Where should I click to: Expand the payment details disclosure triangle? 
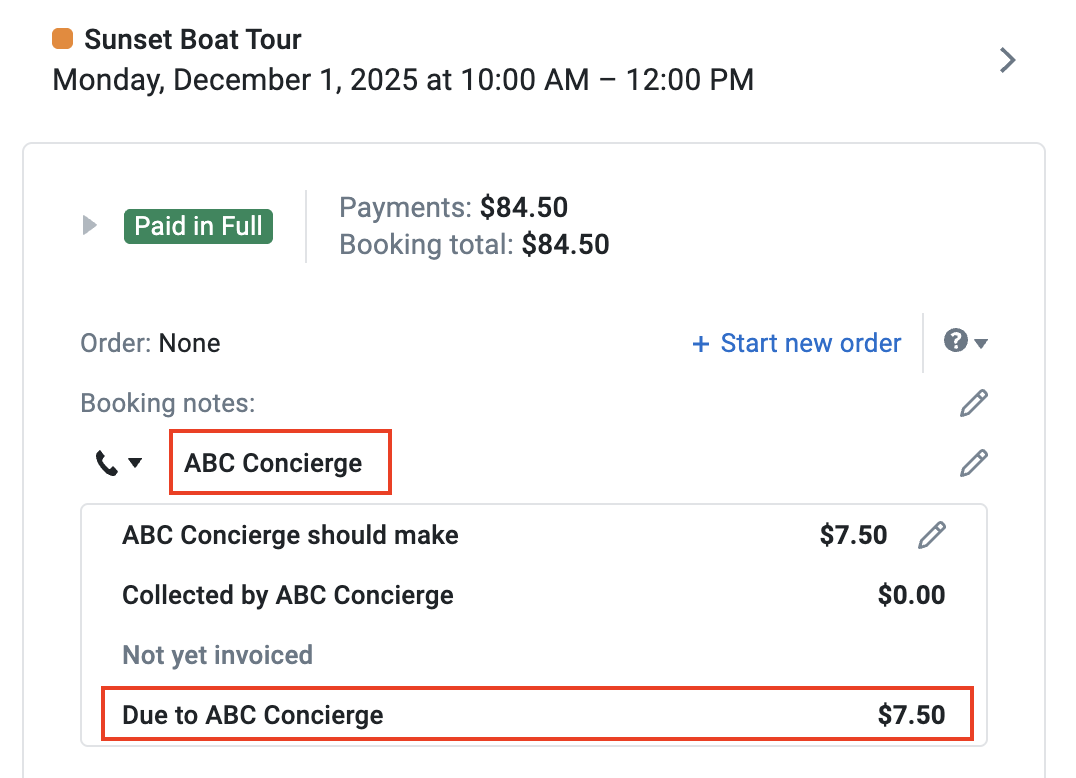click(x=89, y=225)
